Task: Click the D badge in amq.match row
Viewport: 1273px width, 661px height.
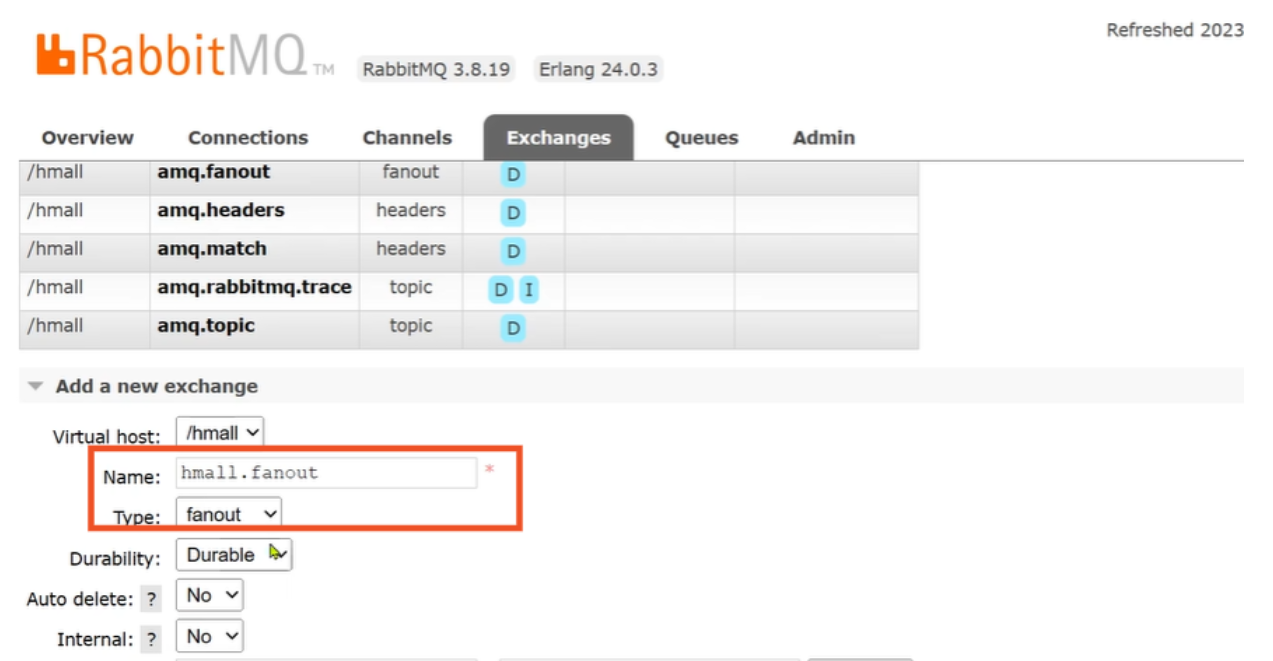Action: tap(513, 251)
